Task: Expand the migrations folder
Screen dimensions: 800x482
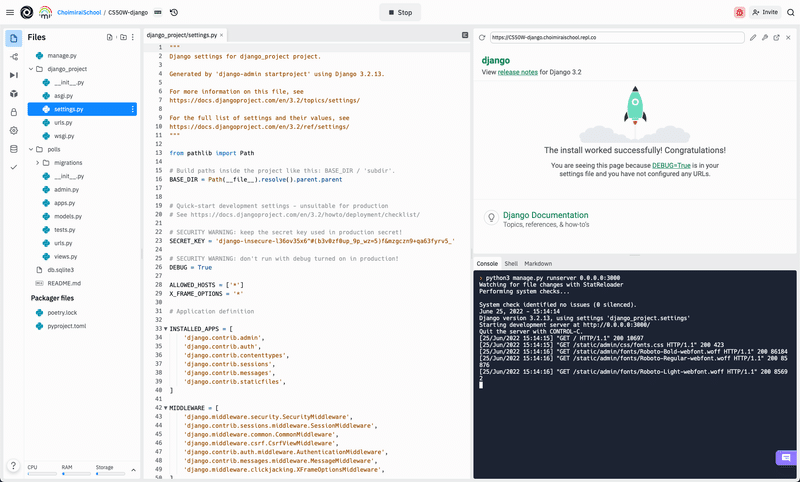Action: pos(37,163)
